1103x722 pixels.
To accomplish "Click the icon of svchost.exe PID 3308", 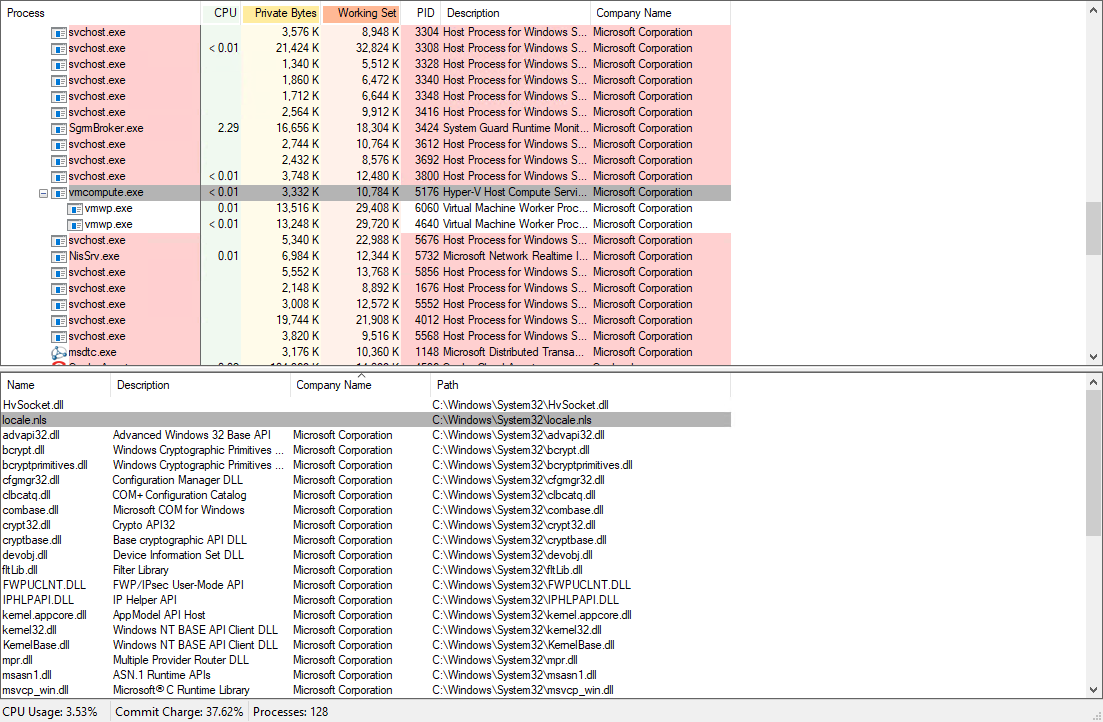I will tap(59, 49).
